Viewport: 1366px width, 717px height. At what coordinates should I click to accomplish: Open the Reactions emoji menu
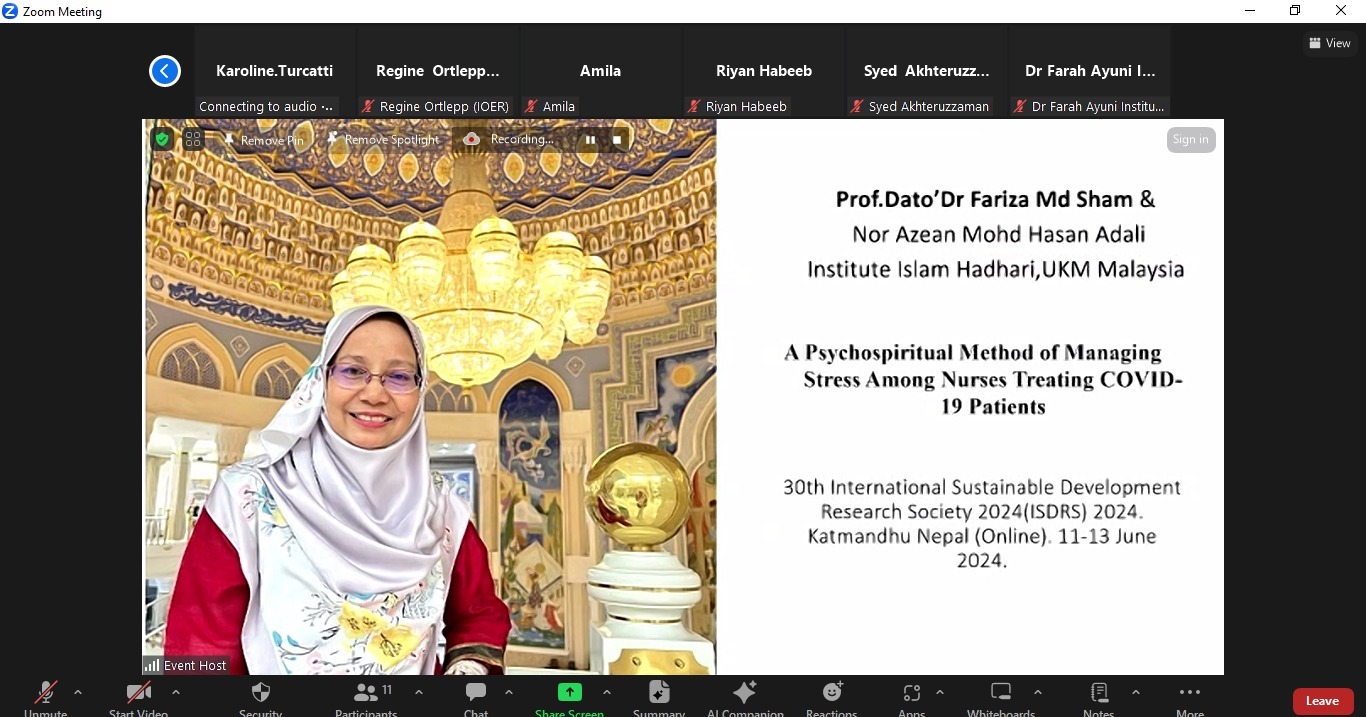pyautogui.click(x=832, y=696)
